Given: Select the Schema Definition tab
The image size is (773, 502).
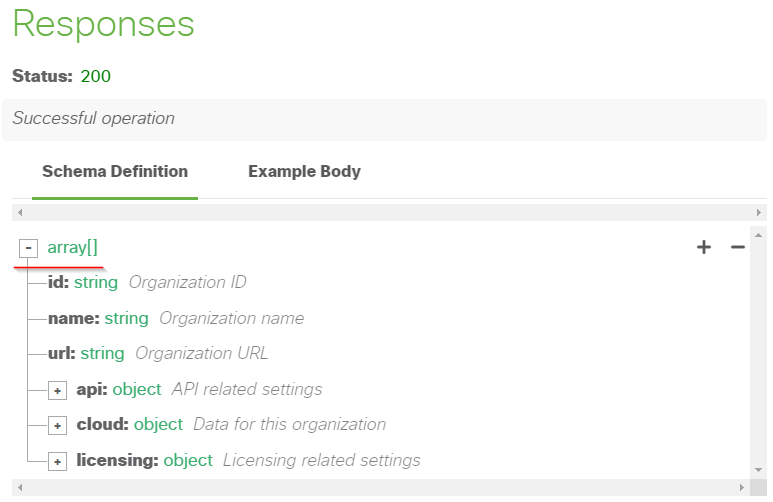Looking at the screenshot, I should 115,172.
